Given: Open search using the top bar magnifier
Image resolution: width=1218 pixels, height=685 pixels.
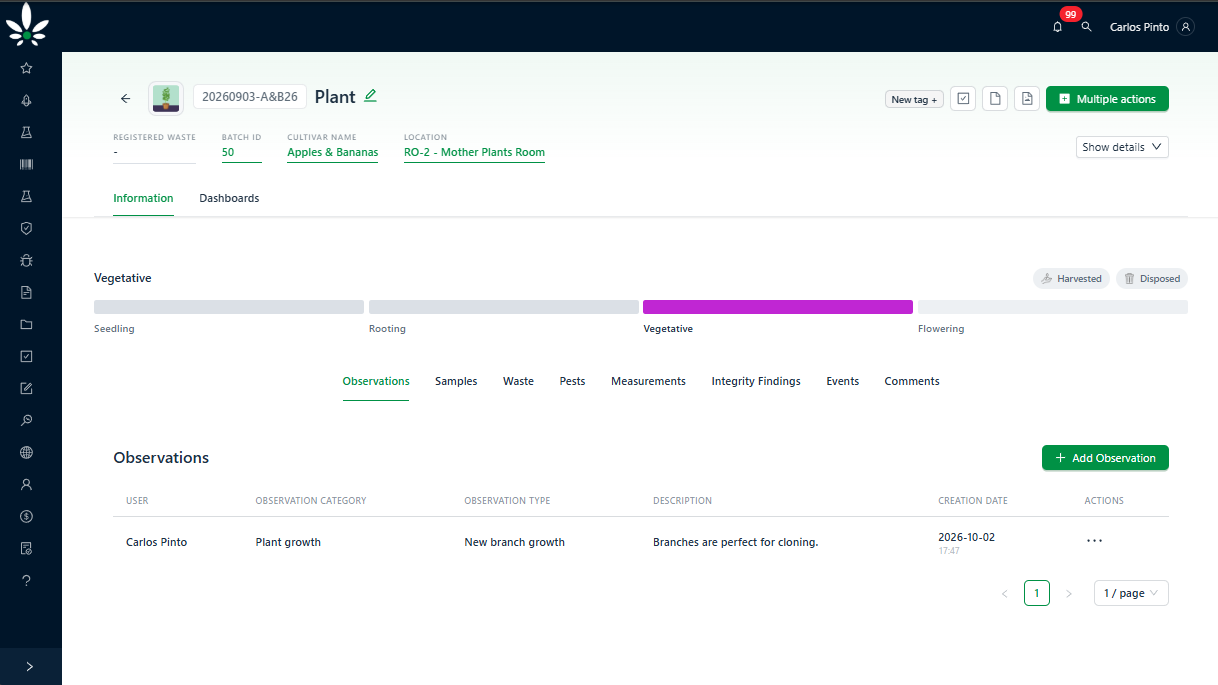Looking at the screenshot, I should (1087, 27).
